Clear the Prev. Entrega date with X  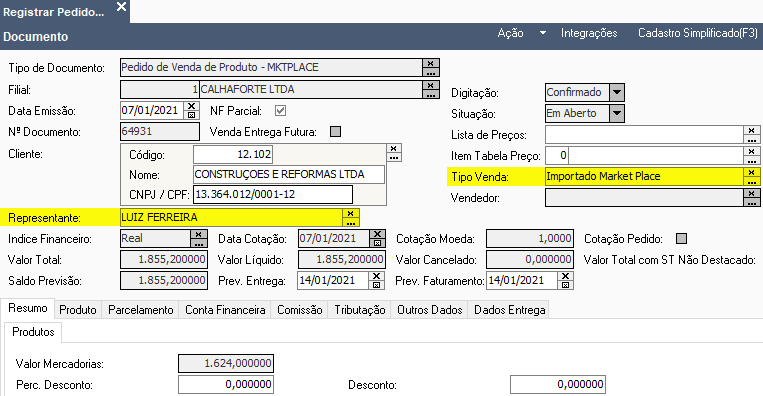376,276
